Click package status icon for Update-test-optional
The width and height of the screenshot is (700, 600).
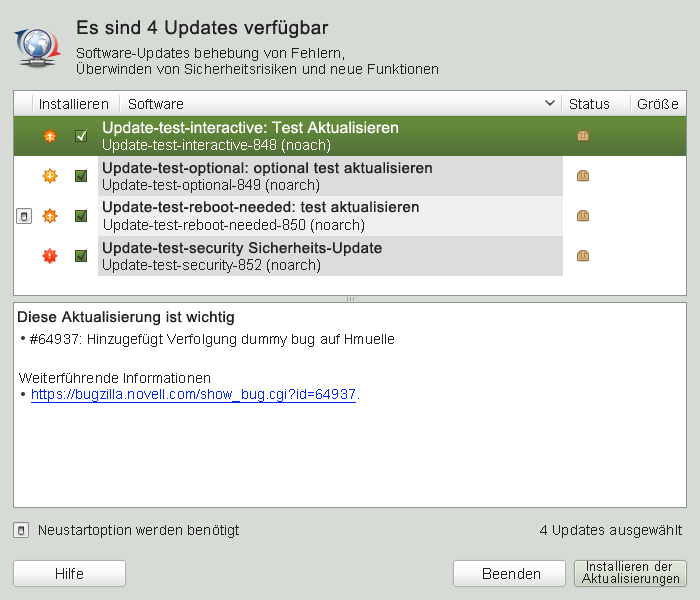click(x=583, y=176)
